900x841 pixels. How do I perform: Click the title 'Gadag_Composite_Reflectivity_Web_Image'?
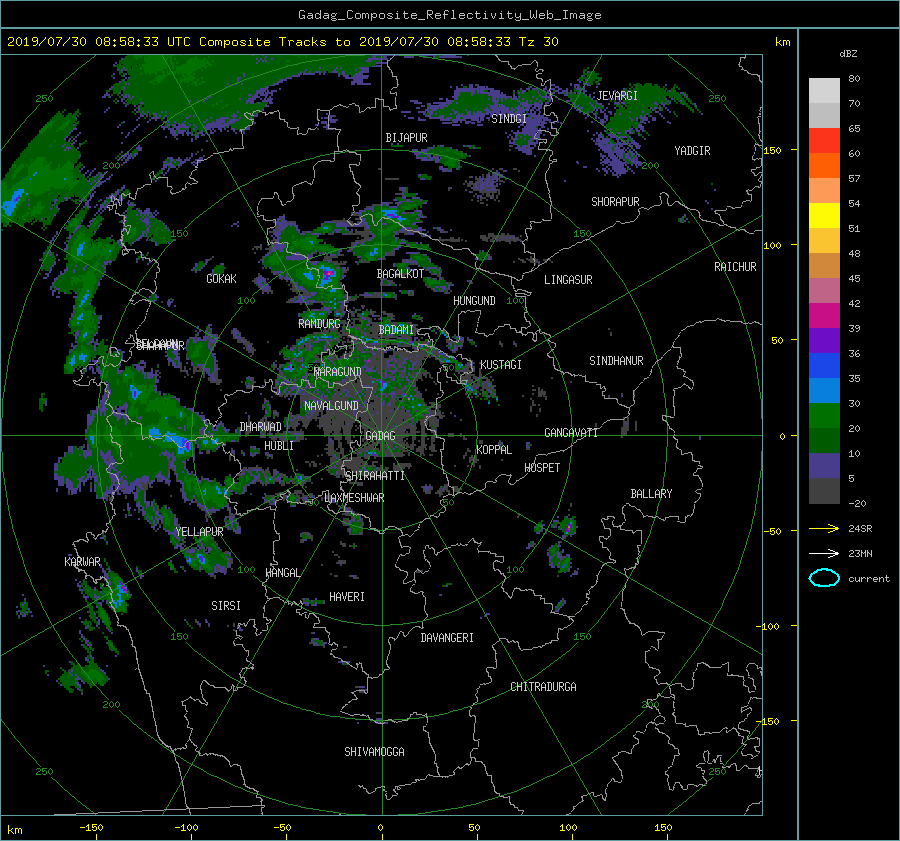pyautogui.click(x=449, y=15)
